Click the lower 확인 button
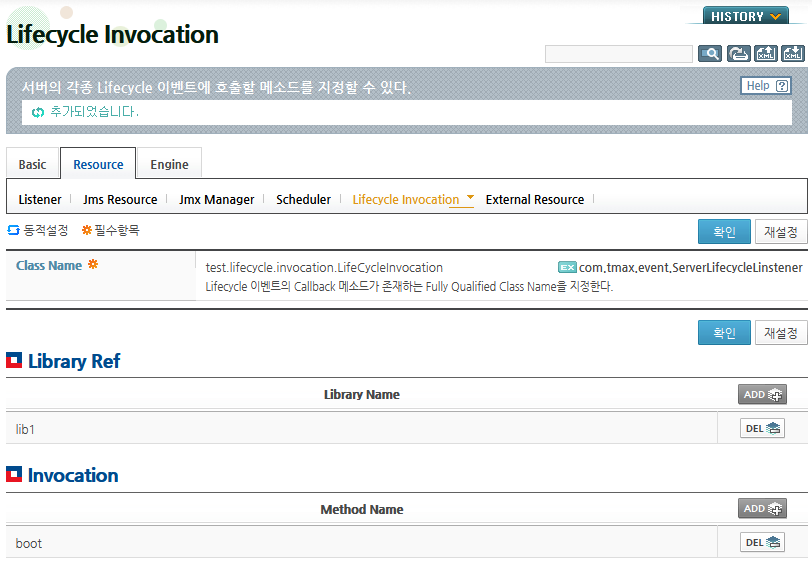Screen dimensions: 812x564 coord(724,332)
